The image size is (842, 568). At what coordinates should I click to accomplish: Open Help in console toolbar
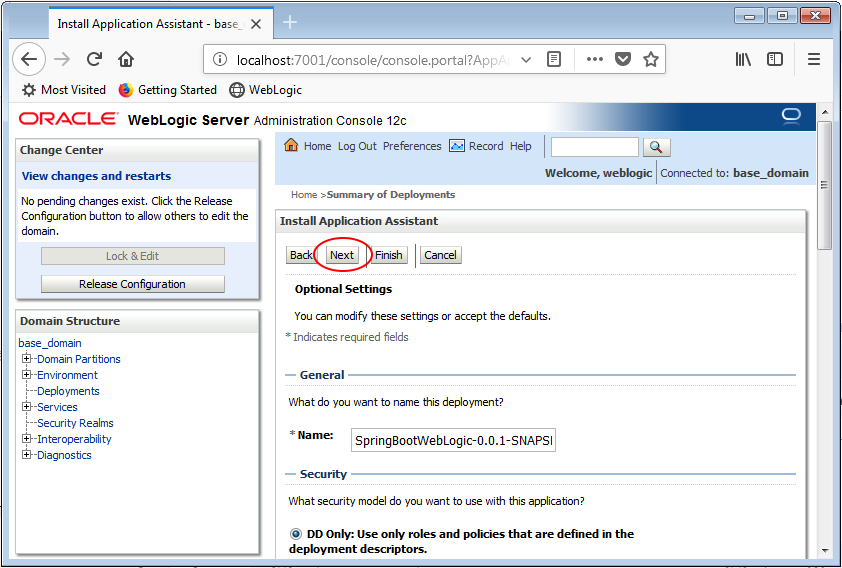(520, 146)
